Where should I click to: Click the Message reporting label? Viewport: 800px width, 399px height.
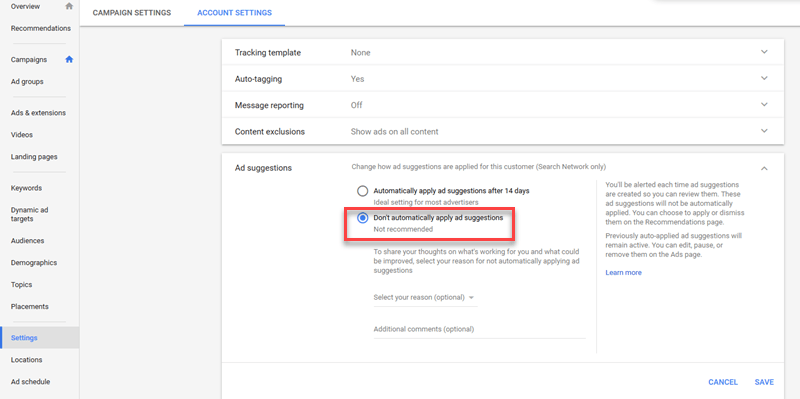pos(269,105)
